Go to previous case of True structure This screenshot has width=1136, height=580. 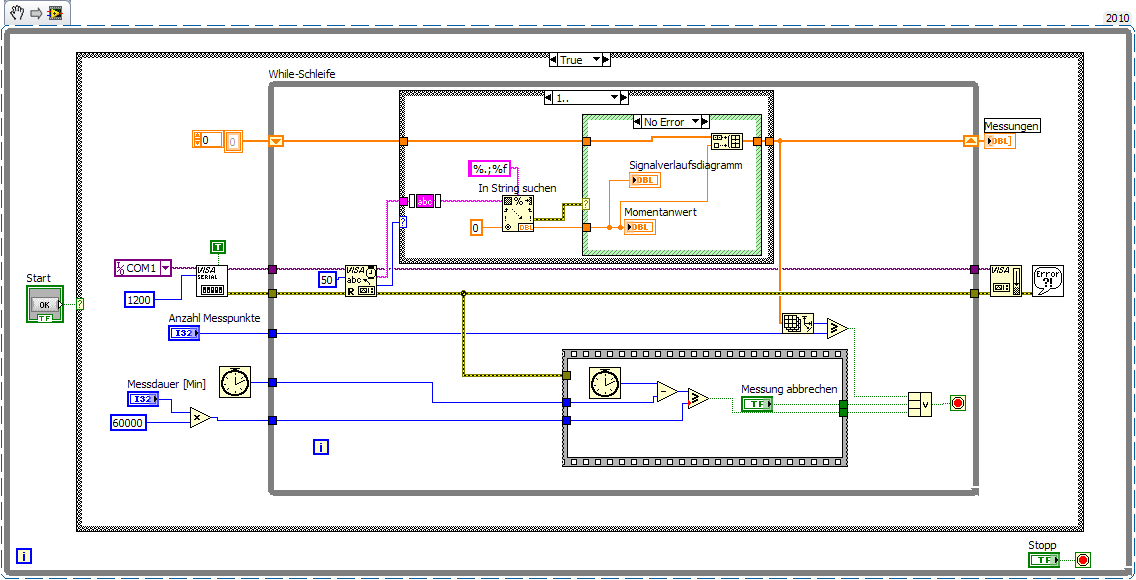coord(554,60)
